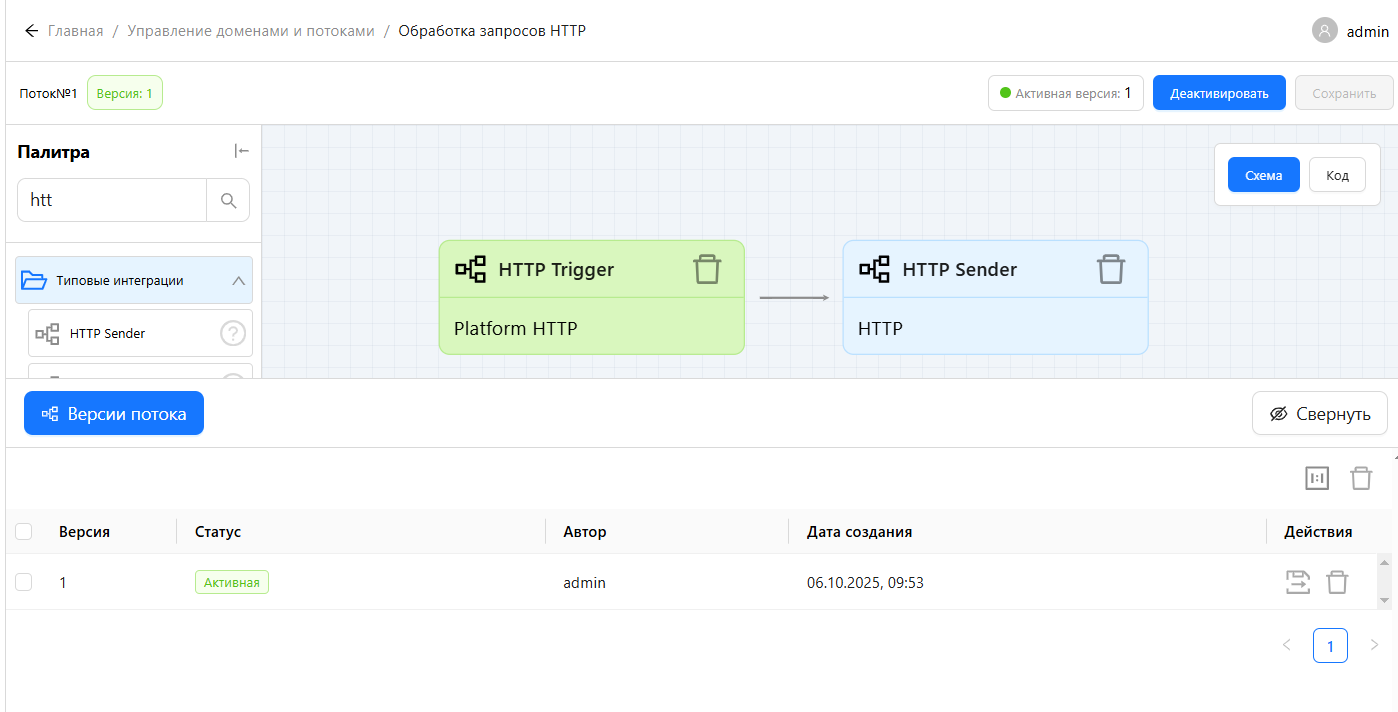Image resolution: width=1398 pixels, height=712 pixels.
Task: Hide the versions panel with Свернуть
Action: click(1319, 414)
